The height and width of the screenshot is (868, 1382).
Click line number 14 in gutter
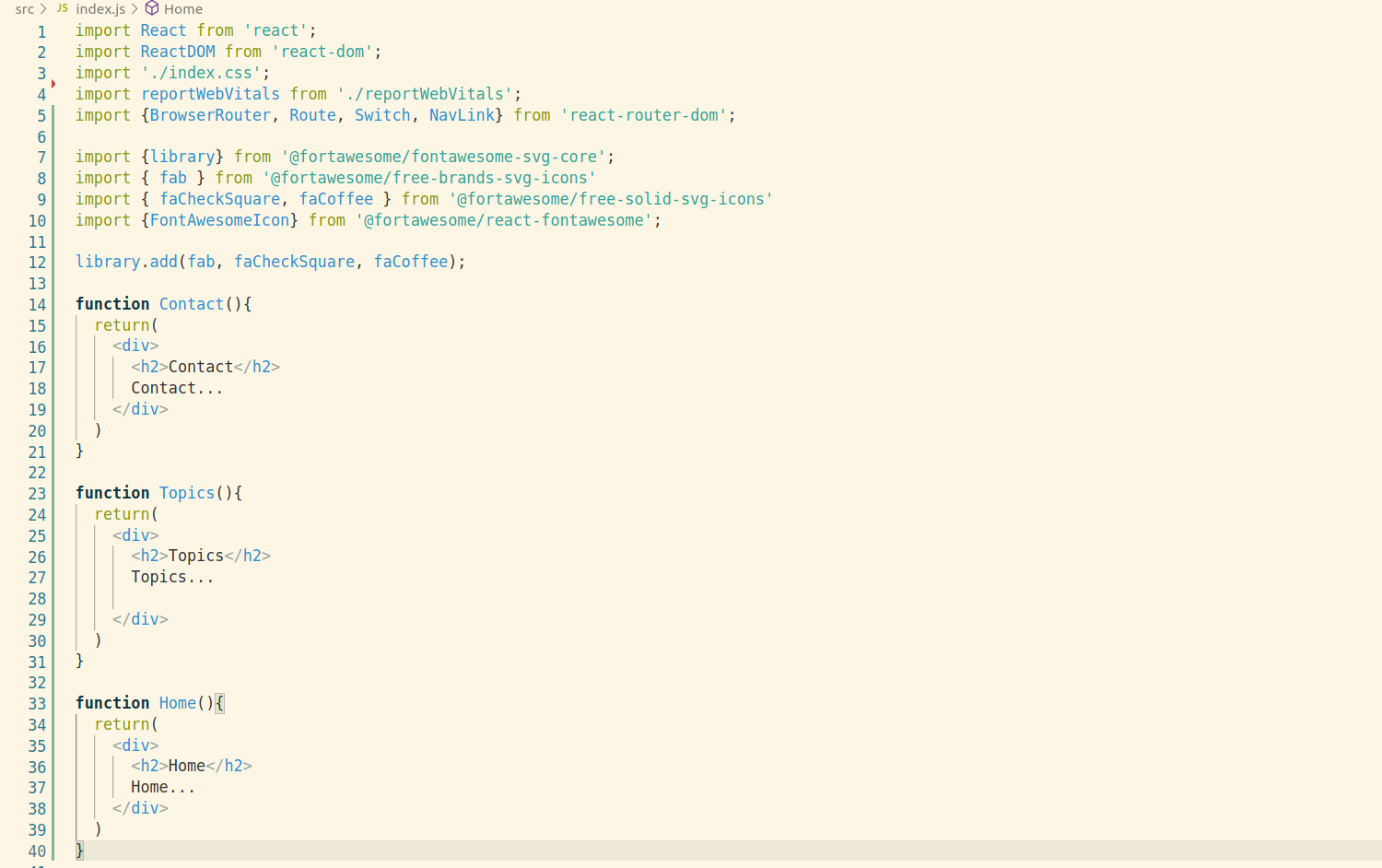[37, 305]
